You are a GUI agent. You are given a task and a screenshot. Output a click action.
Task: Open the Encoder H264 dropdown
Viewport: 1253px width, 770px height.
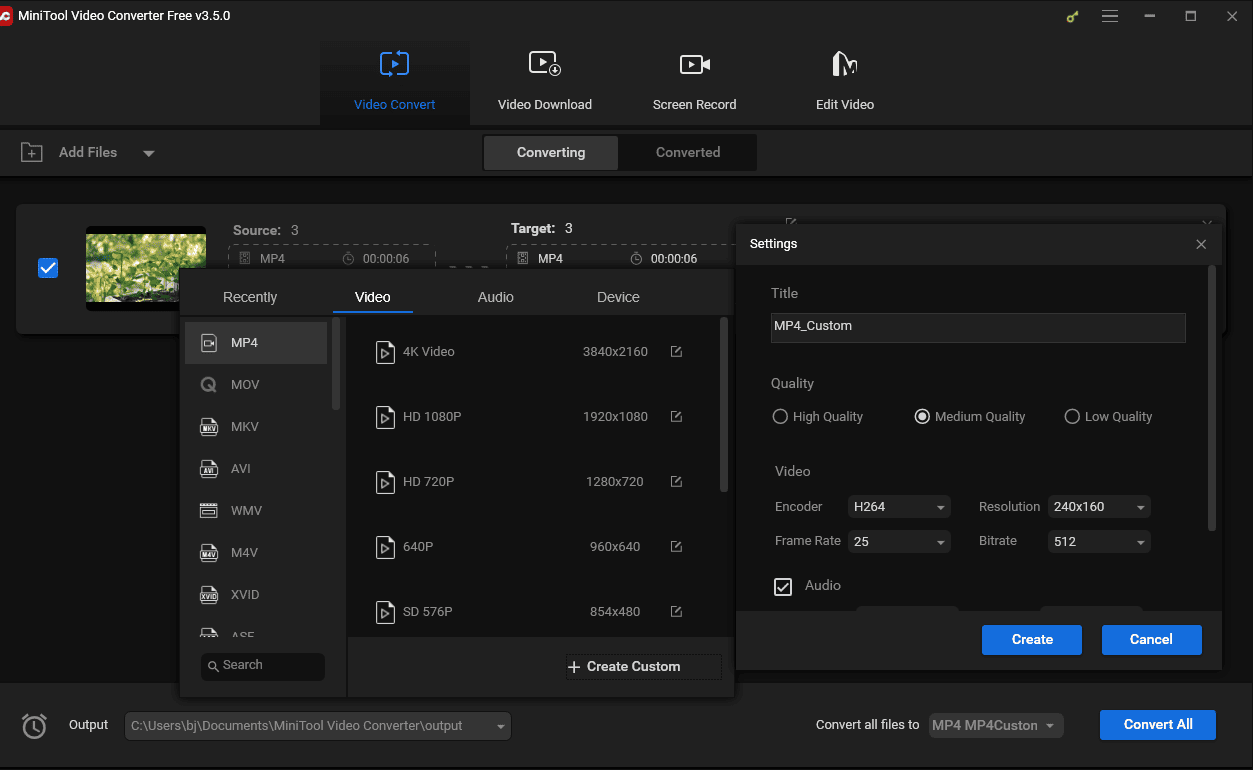coord(899,507)
